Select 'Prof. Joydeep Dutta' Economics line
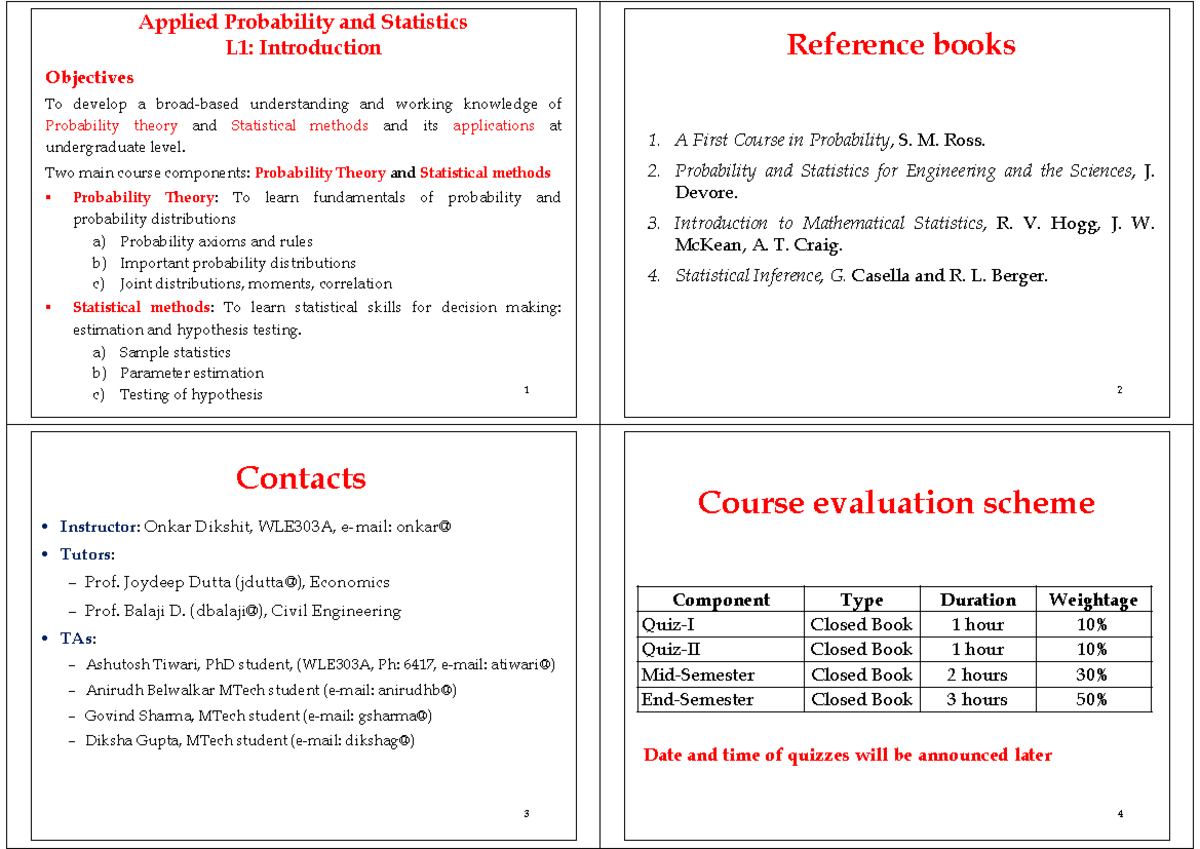1200x849 pixels. [237, 582]
